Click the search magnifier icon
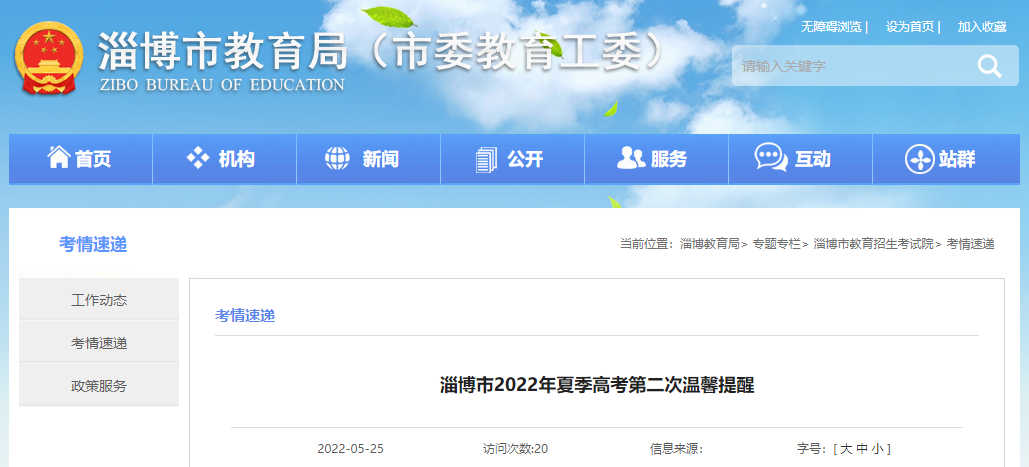Image resolution: width=1029 pixels, height=467 pixels. point(989,66)
